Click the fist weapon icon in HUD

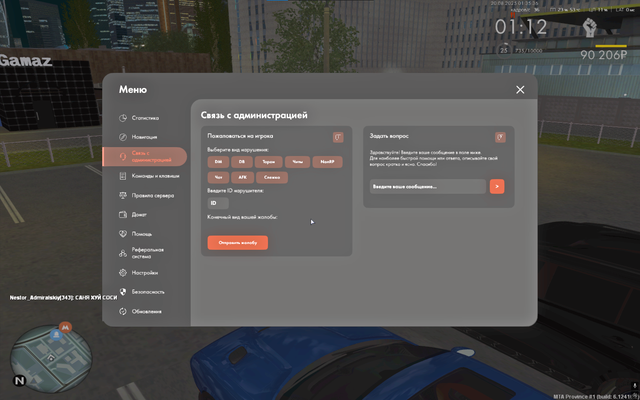[x=589, y=27]
